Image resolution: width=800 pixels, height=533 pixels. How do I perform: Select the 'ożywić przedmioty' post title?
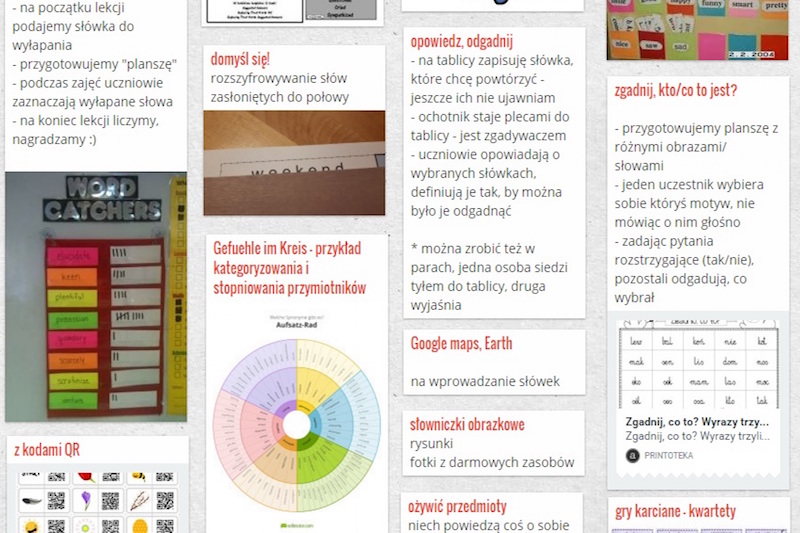(457, 506)
